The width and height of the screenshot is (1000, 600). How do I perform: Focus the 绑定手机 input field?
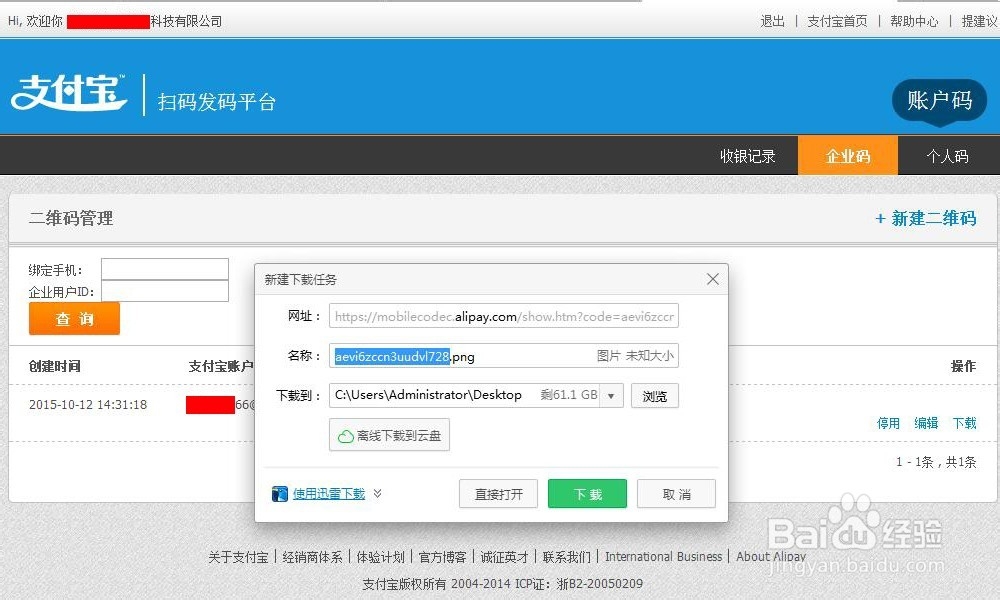click(x=165, y=269)
